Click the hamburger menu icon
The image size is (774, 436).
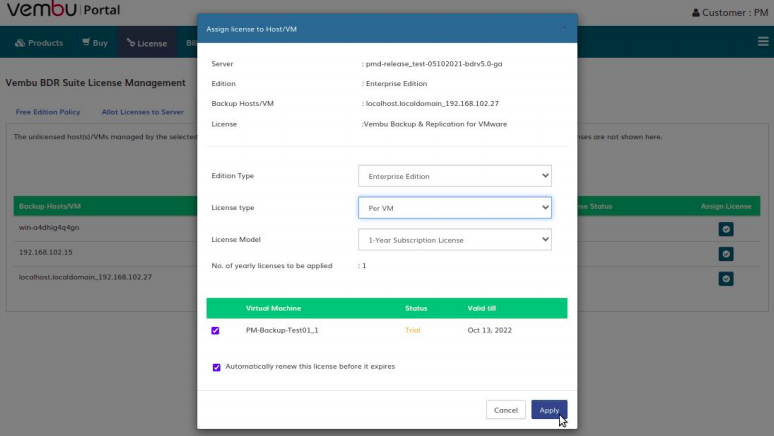pyautogui.click(x=763, y=41)
